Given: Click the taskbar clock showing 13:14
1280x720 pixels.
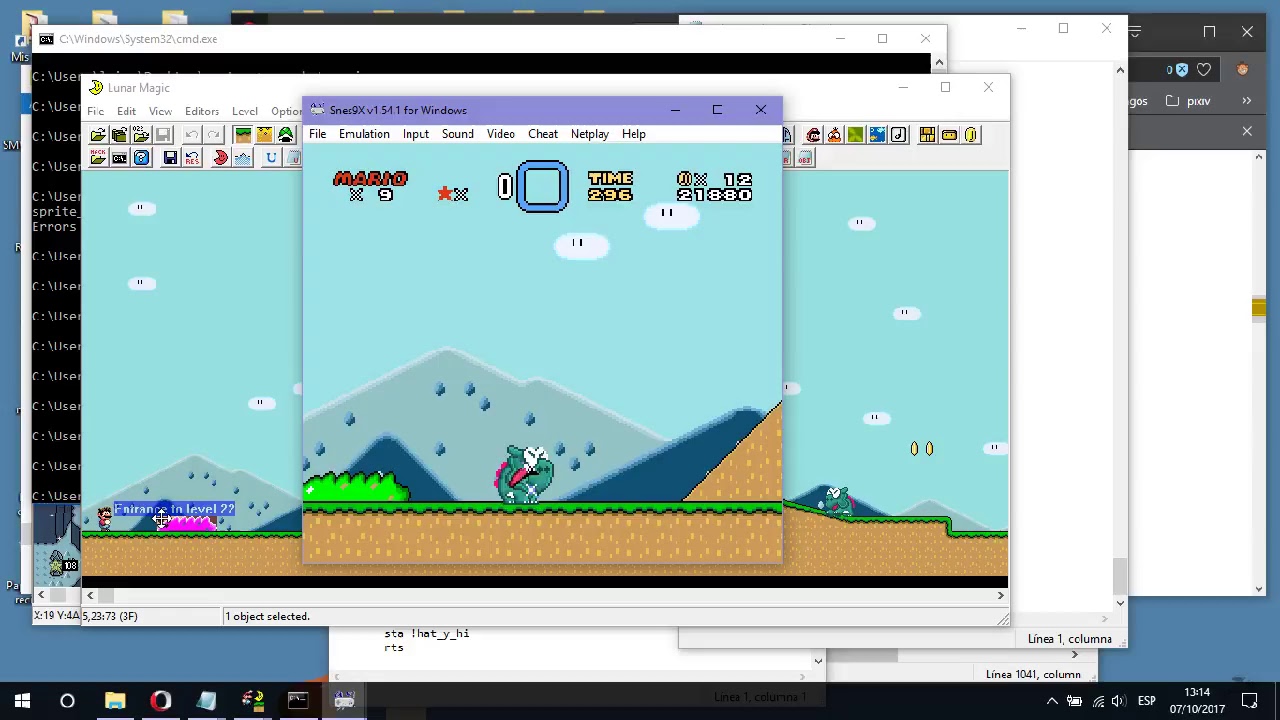Looking at the screenshot, I should pos(1197,701).
